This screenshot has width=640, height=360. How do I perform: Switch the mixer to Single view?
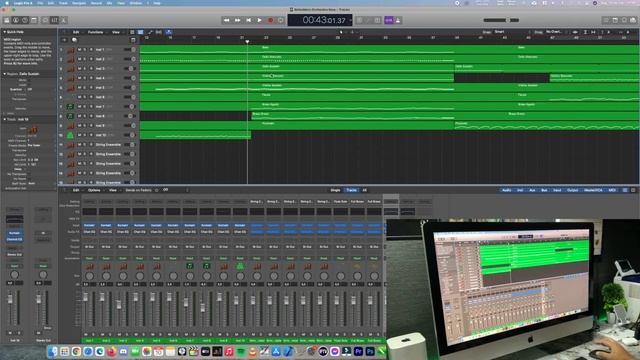[x=335, y=190]
